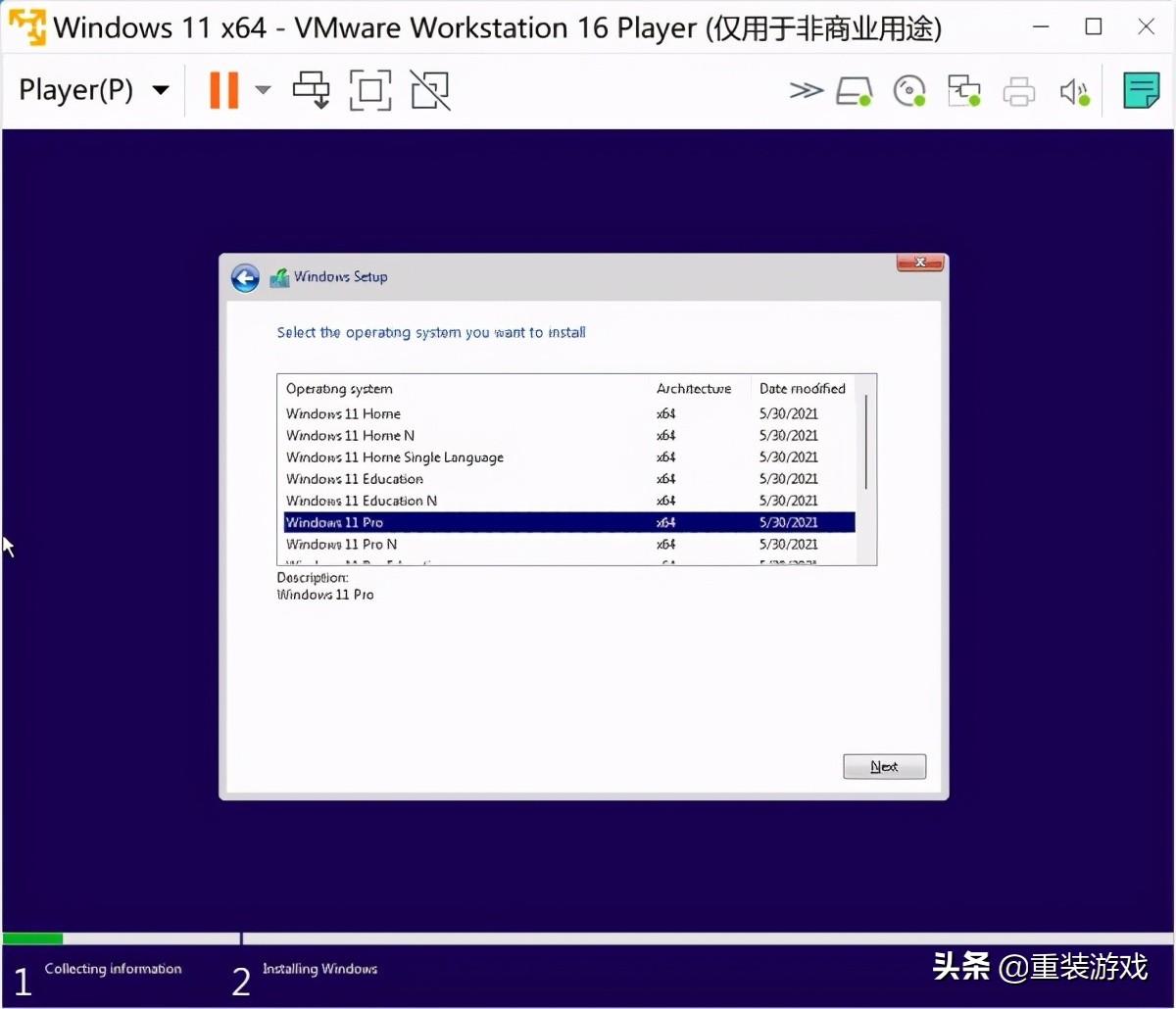
Task: Open CD/DVD drive device icon
Action: 909,91
